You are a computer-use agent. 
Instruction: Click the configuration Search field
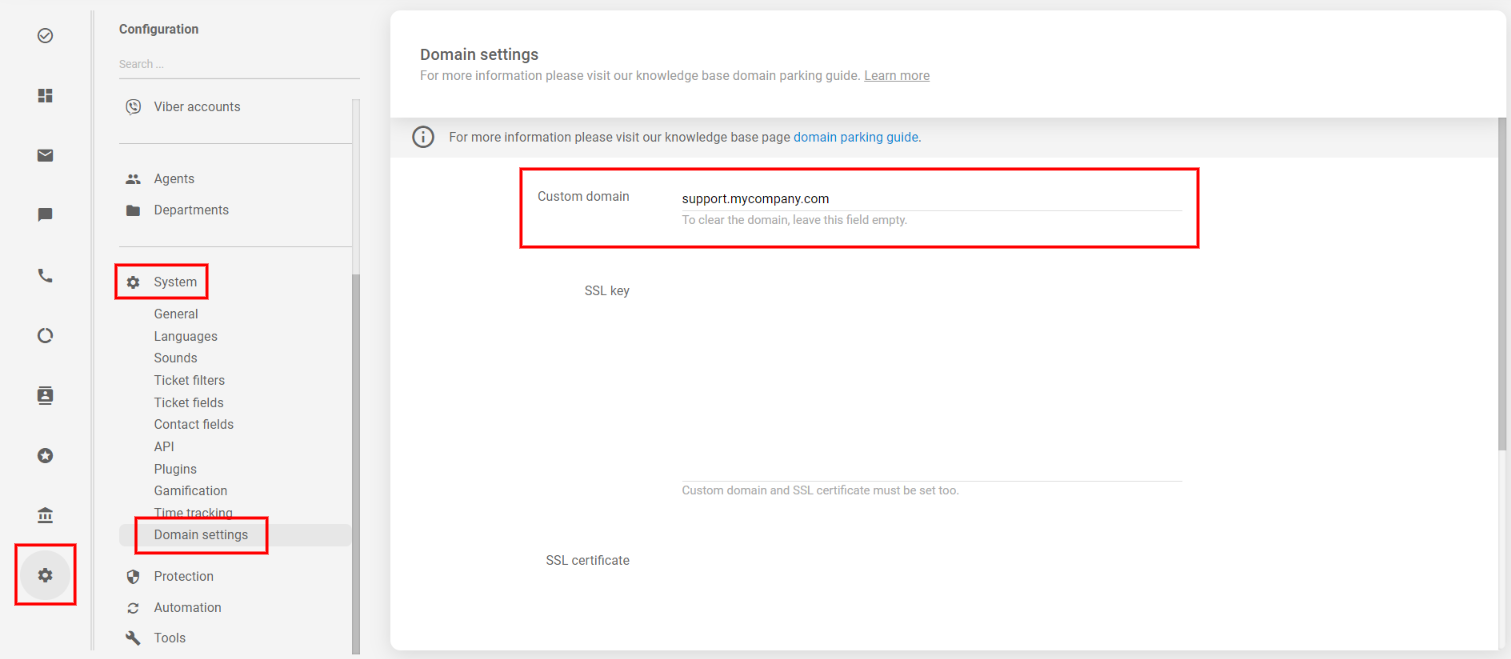tap(238, 64)
